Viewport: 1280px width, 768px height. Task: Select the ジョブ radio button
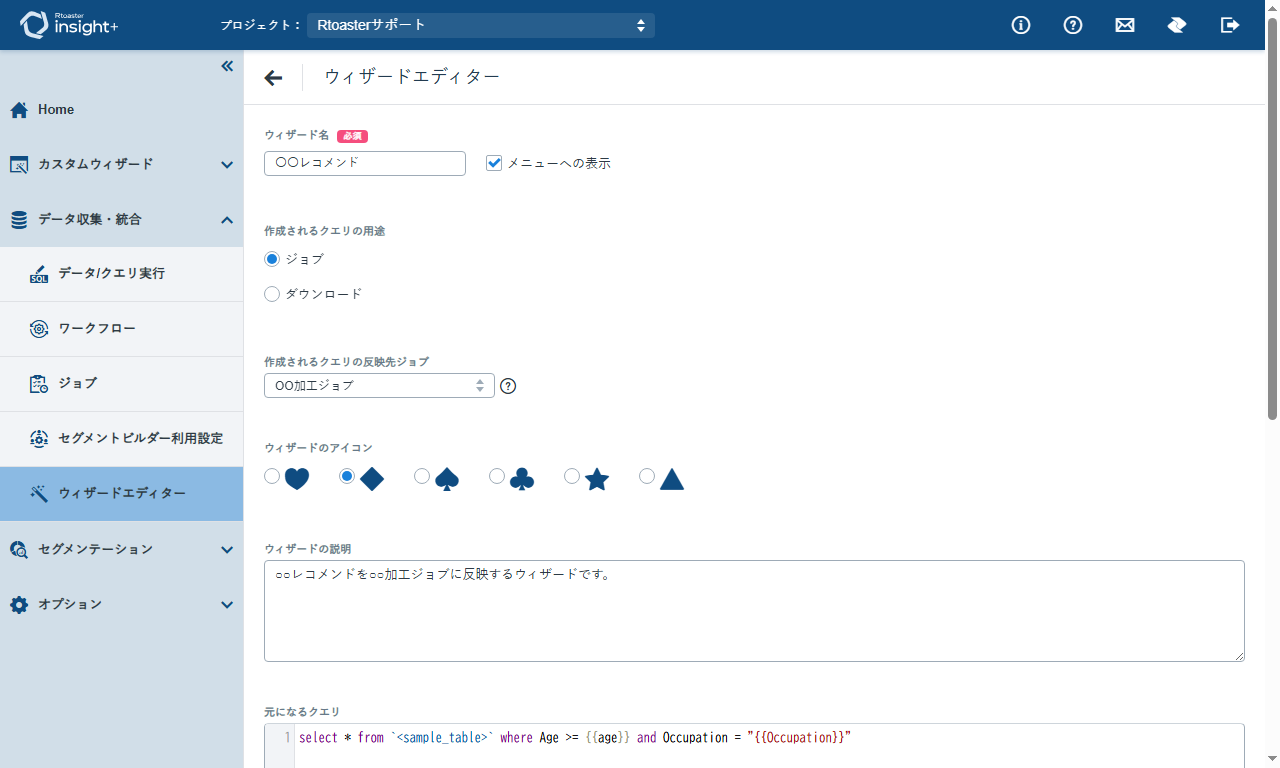pos(272,259)
